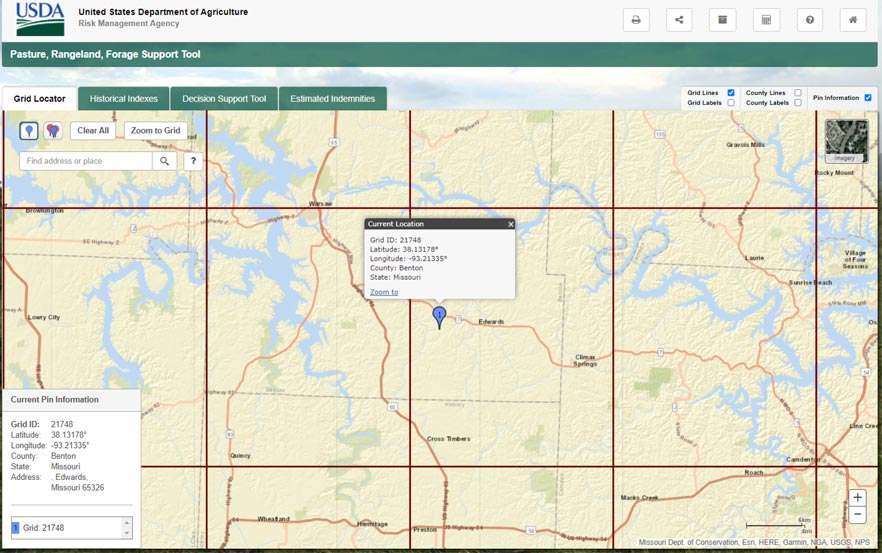Click the 'Zoom to' link in popup

coord(384,292)
